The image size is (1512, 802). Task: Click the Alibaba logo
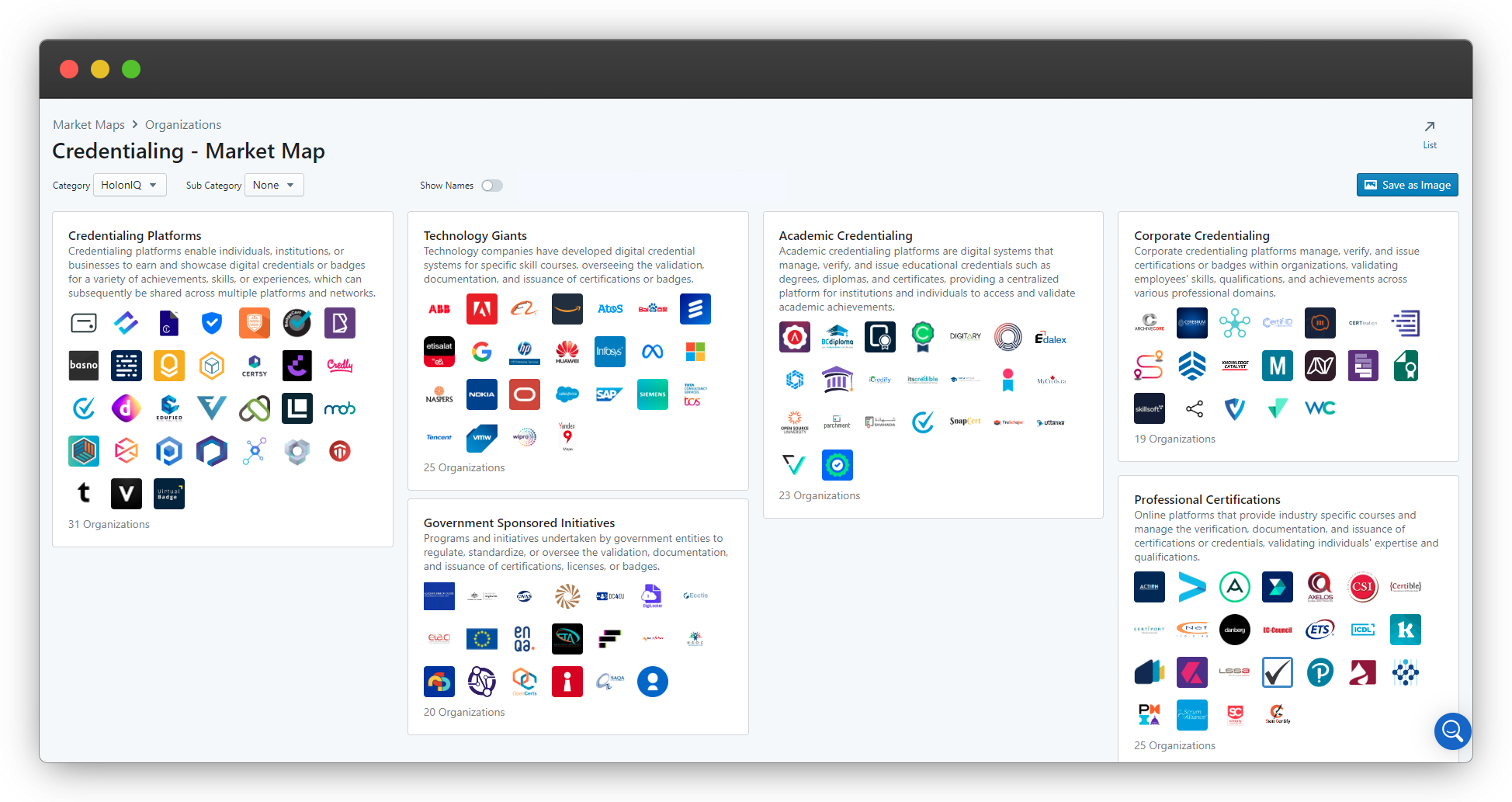pos(525,309)
